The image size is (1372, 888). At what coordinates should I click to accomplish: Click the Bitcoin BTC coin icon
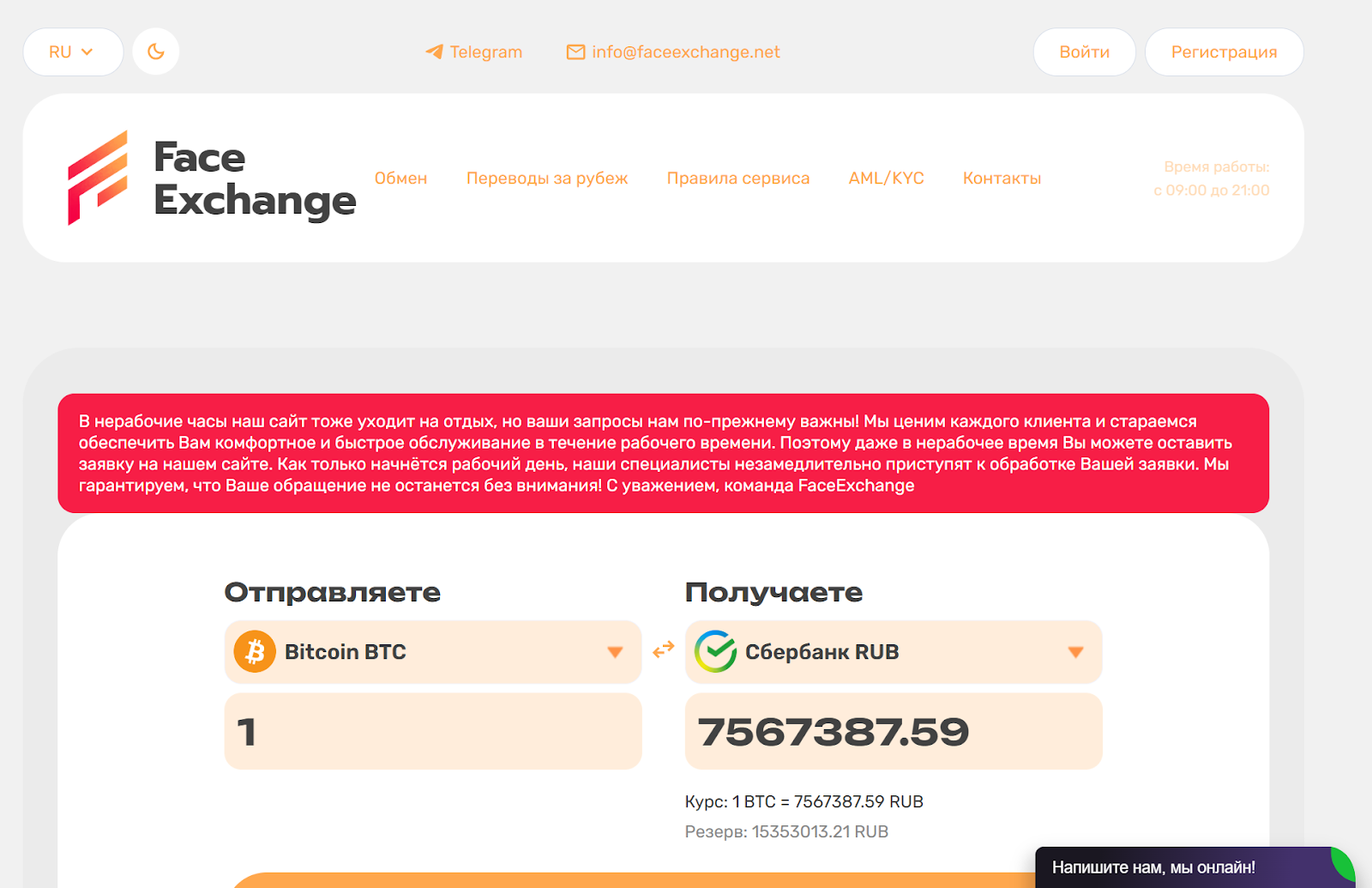click(x=255, y=652)
